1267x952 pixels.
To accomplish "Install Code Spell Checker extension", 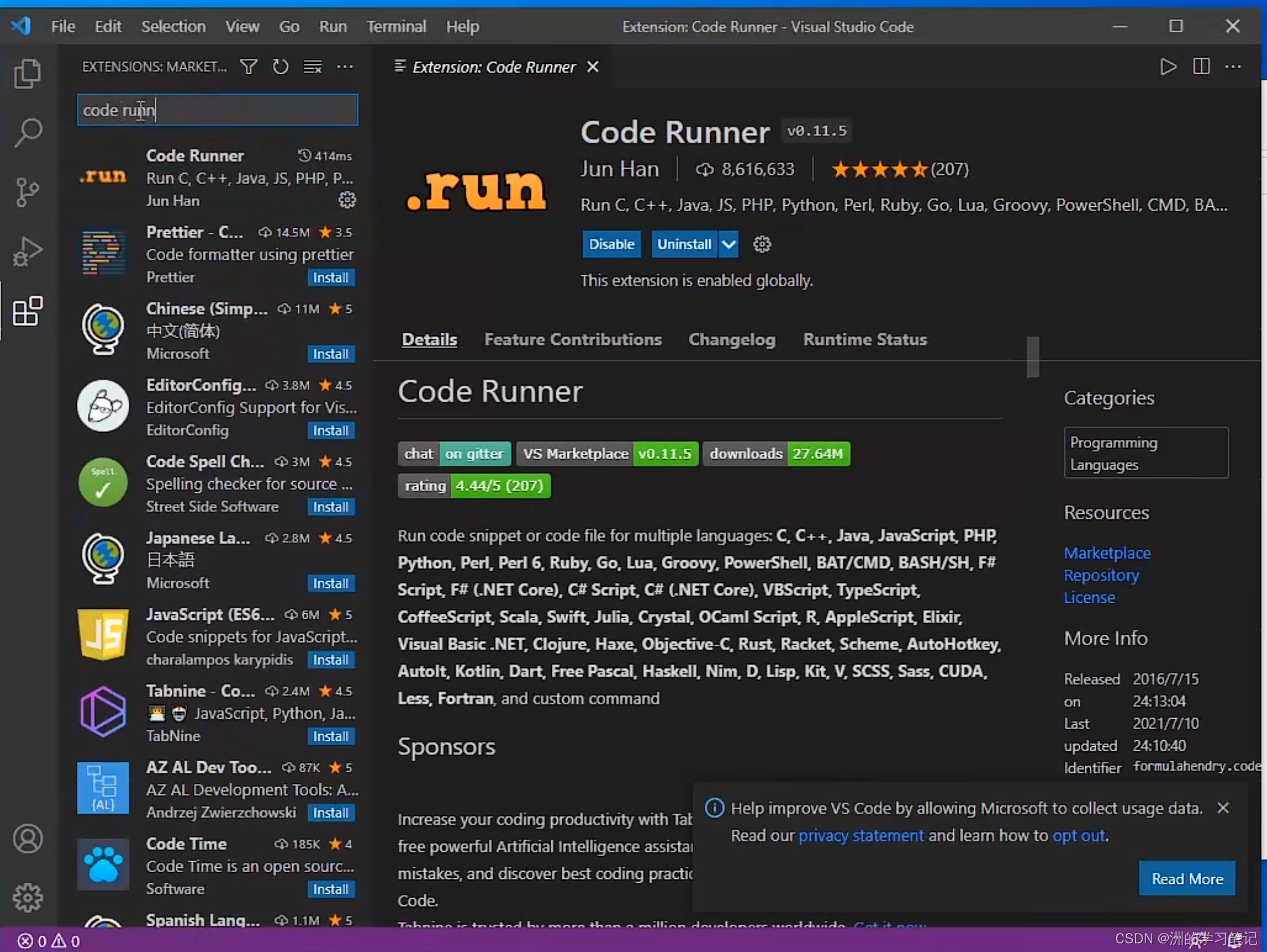I will (330, 507).
